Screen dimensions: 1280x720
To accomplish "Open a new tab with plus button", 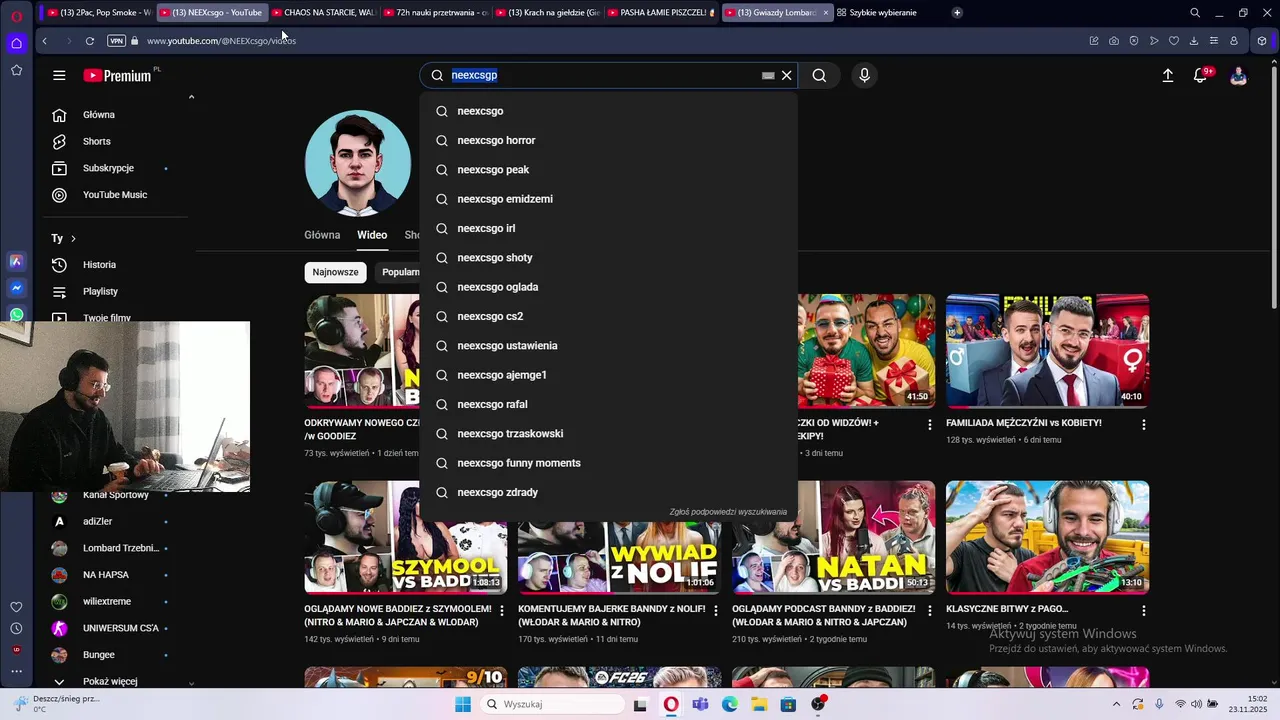I will 957,13.
